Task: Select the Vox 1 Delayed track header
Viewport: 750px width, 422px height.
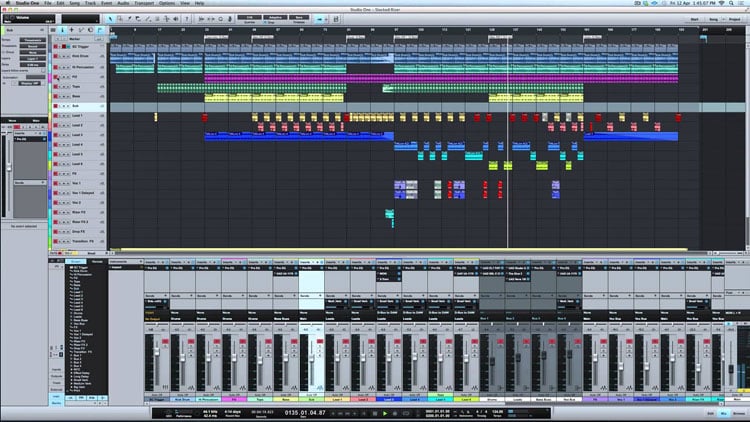Action: [x=79, y=193]
